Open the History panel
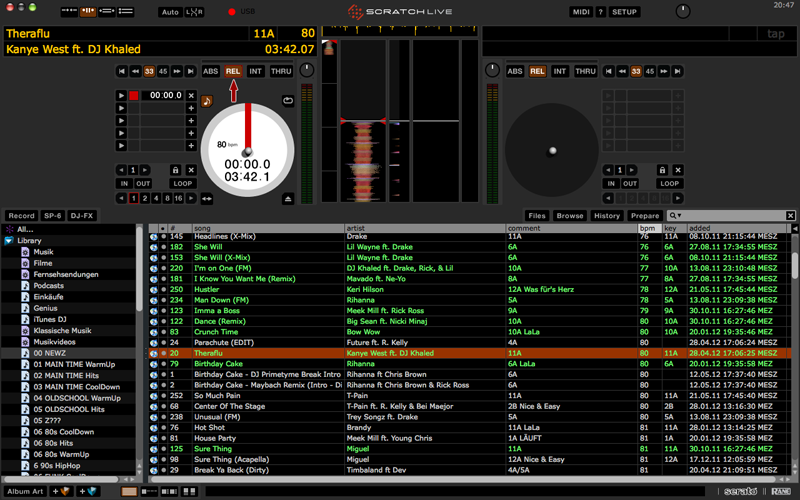 point(606,216)
